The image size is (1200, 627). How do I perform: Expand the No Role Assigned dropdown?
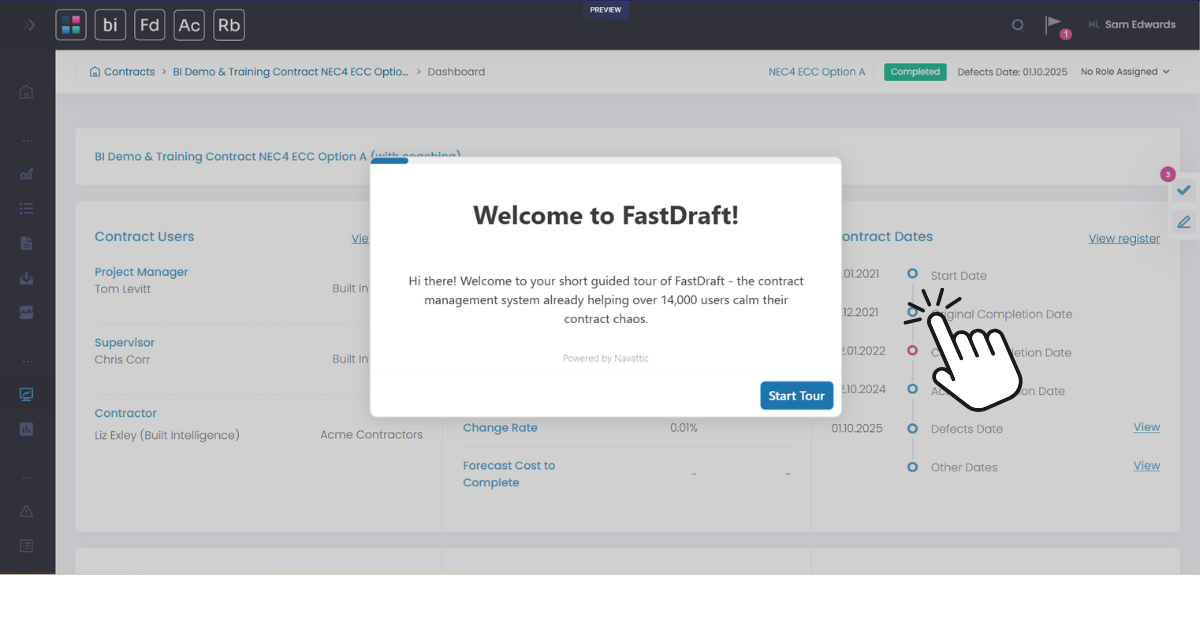1125,72
